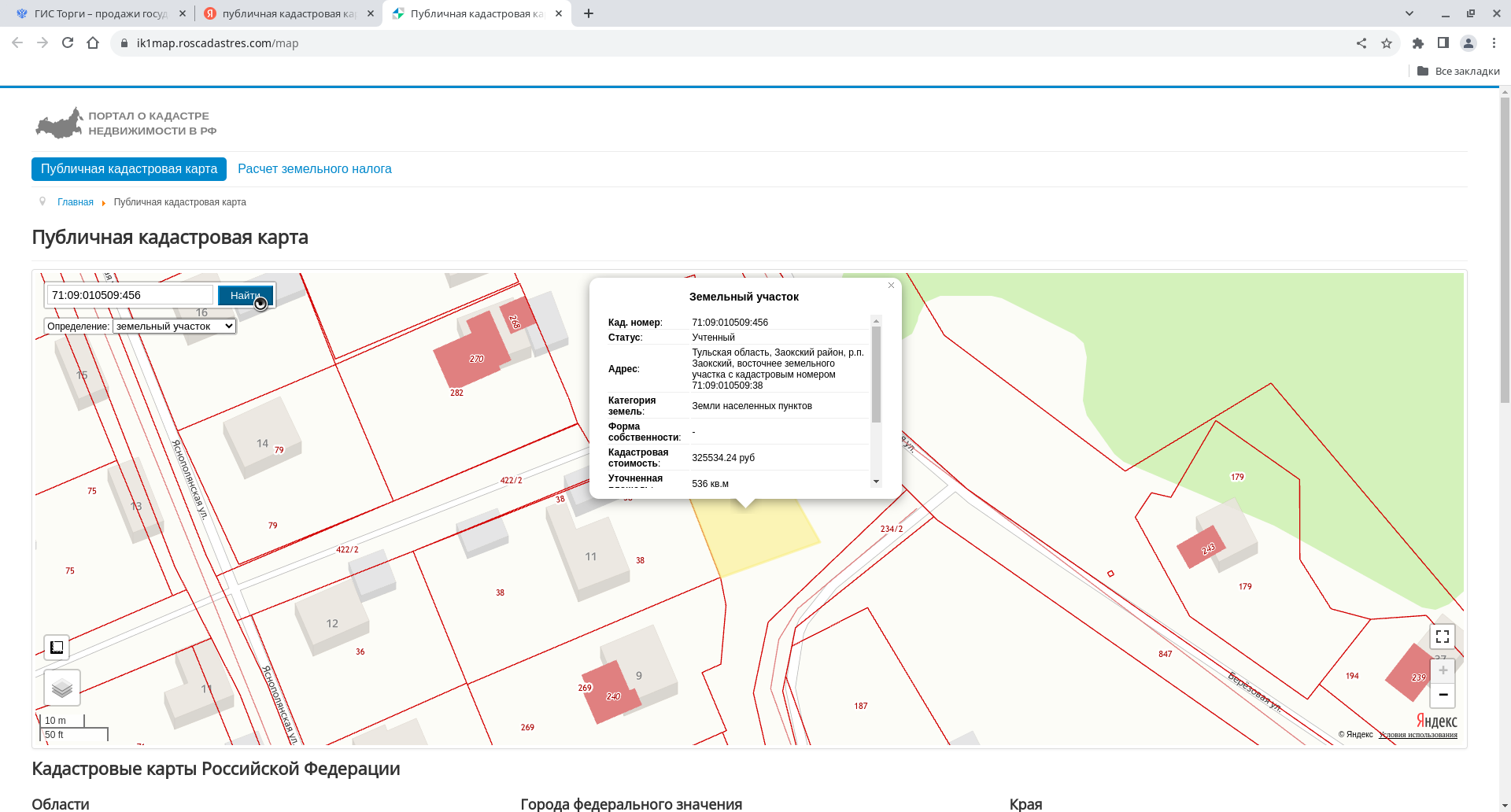This screenshot has height=812, width=1511.
Task: Zoom out the map with minus button
Action: pos(1443,695)
